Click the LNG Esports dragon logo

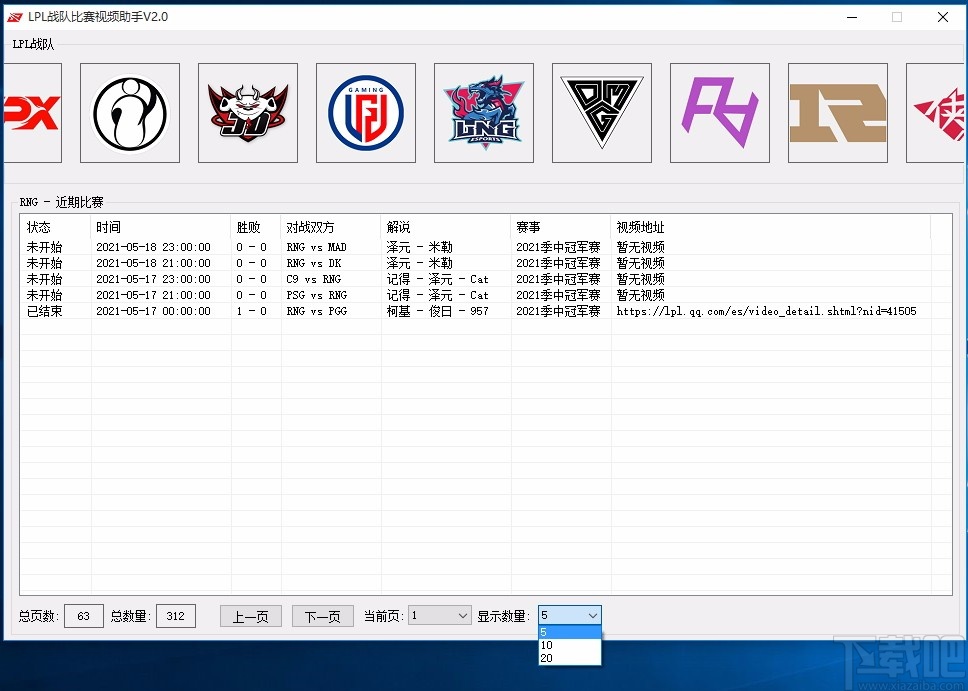click(483, 112)
